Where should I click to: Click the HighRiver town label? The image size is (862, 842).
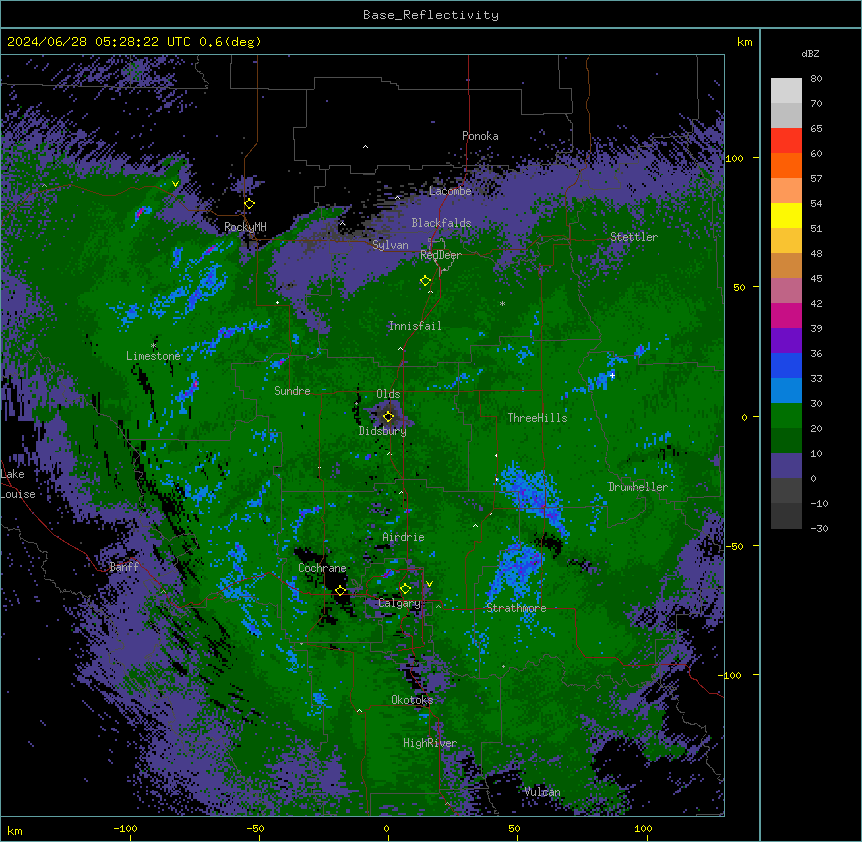pyautogui.click(x=430, y=743)
